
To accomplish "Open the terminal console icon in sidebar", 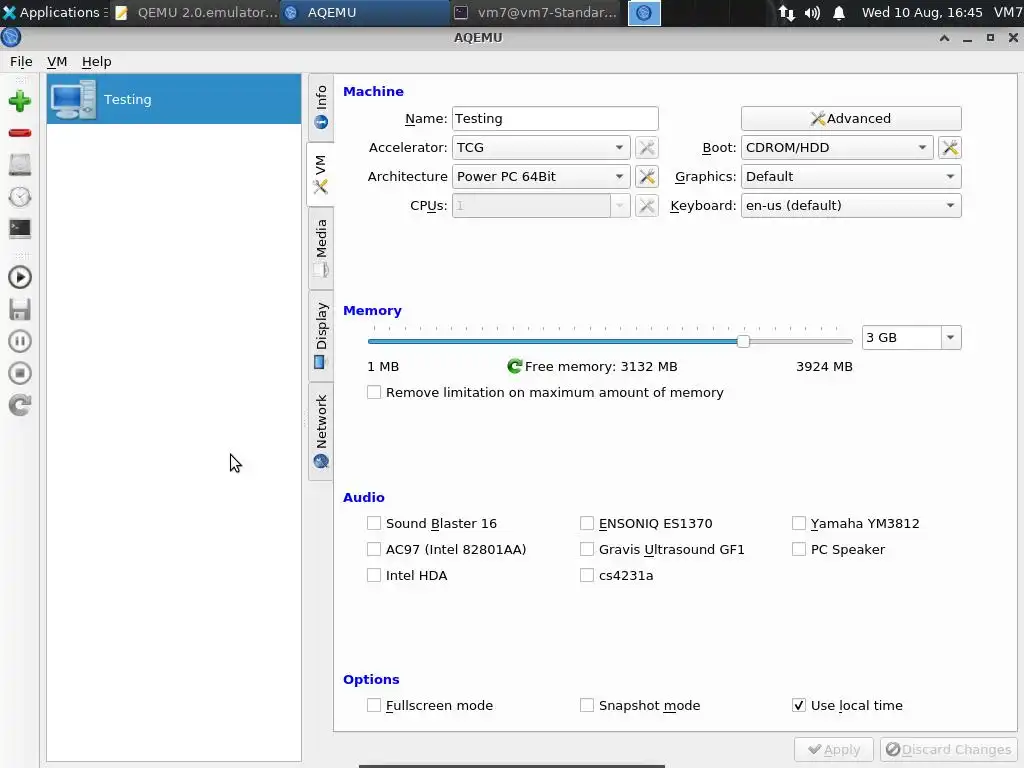I will (20, 229).
